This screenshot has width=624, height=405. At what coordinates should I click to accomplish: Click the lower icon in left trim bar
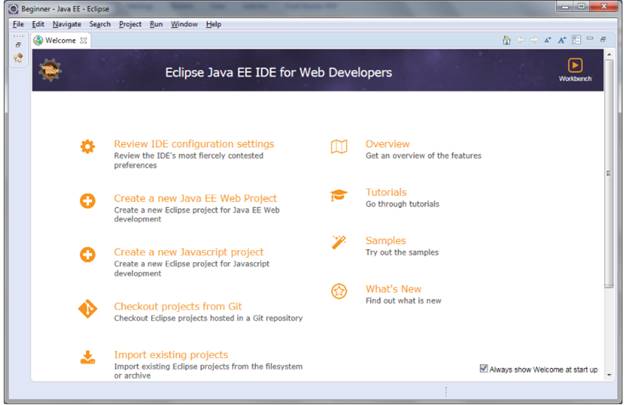point(18,58)
